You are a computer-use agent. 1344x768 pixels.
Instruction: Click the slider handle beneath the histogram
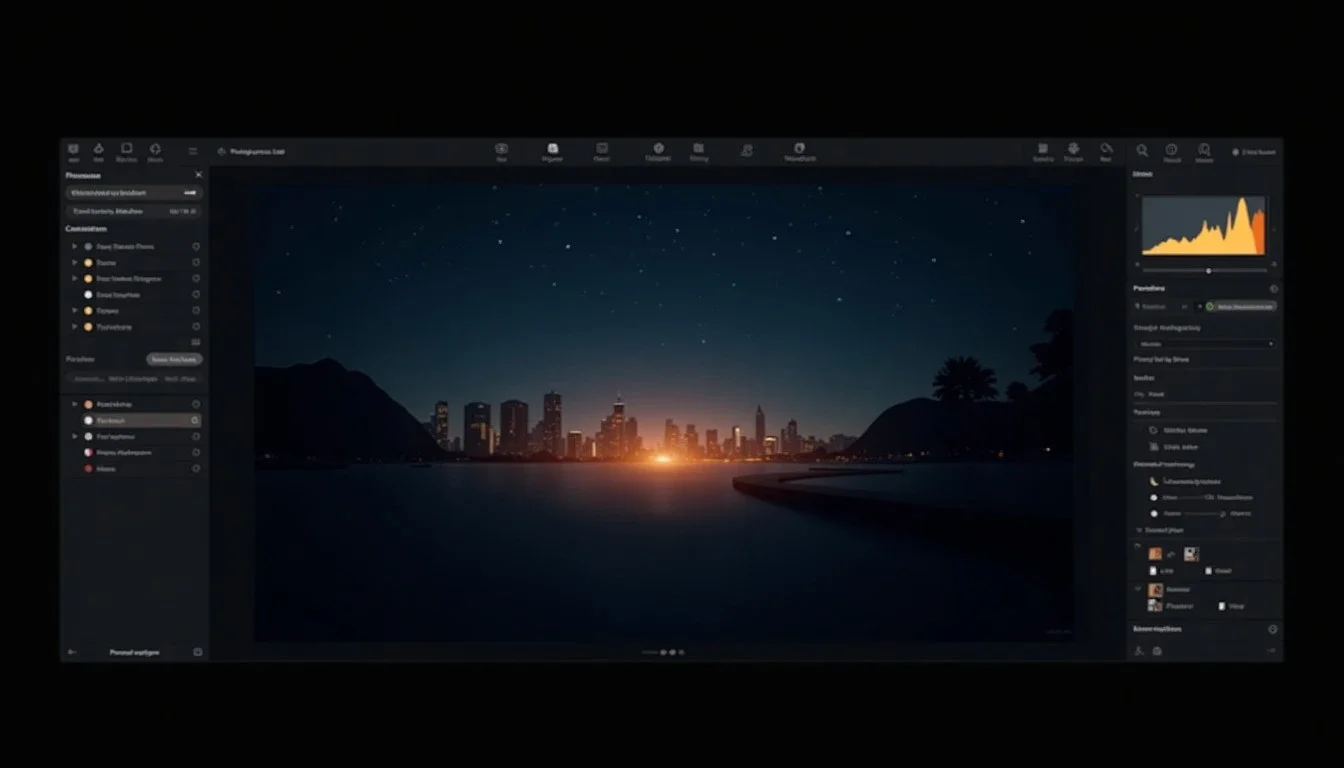[x=1209, y=271]
